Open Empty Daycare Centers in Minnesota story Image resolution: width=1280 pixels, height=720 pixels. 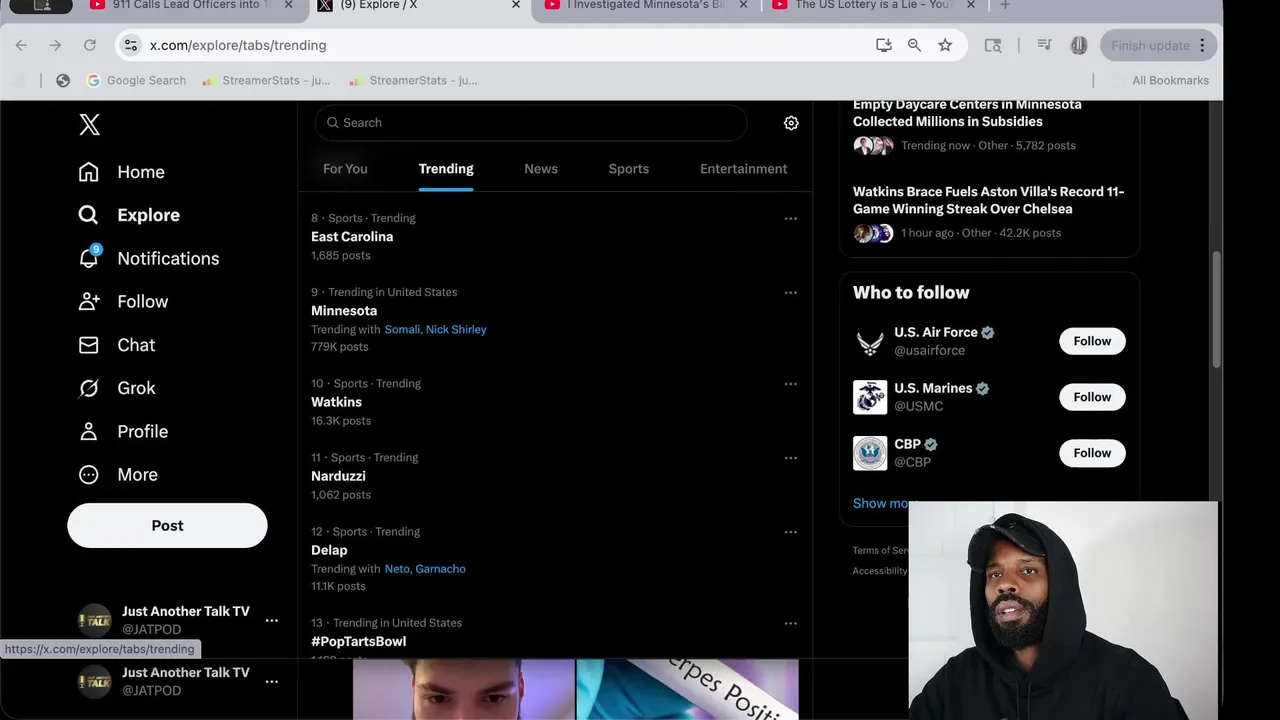pyautogui.click(x=967, y=113)
